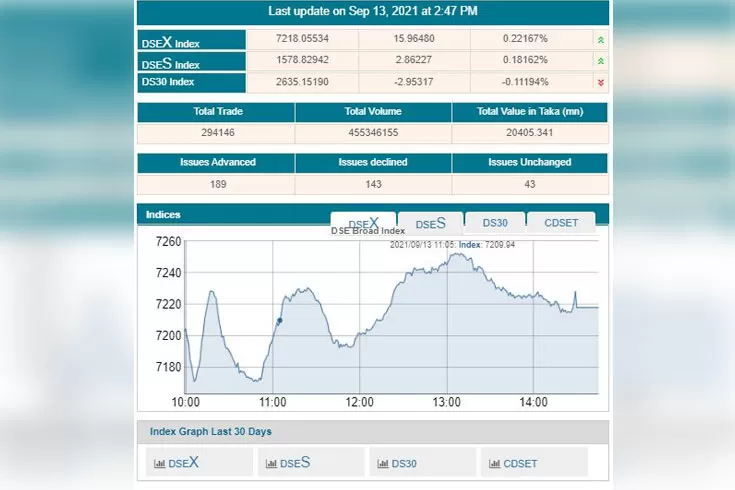Click the chart icon beside DSEX 30-day link
The image size is (735, 490).
point(159,464)
